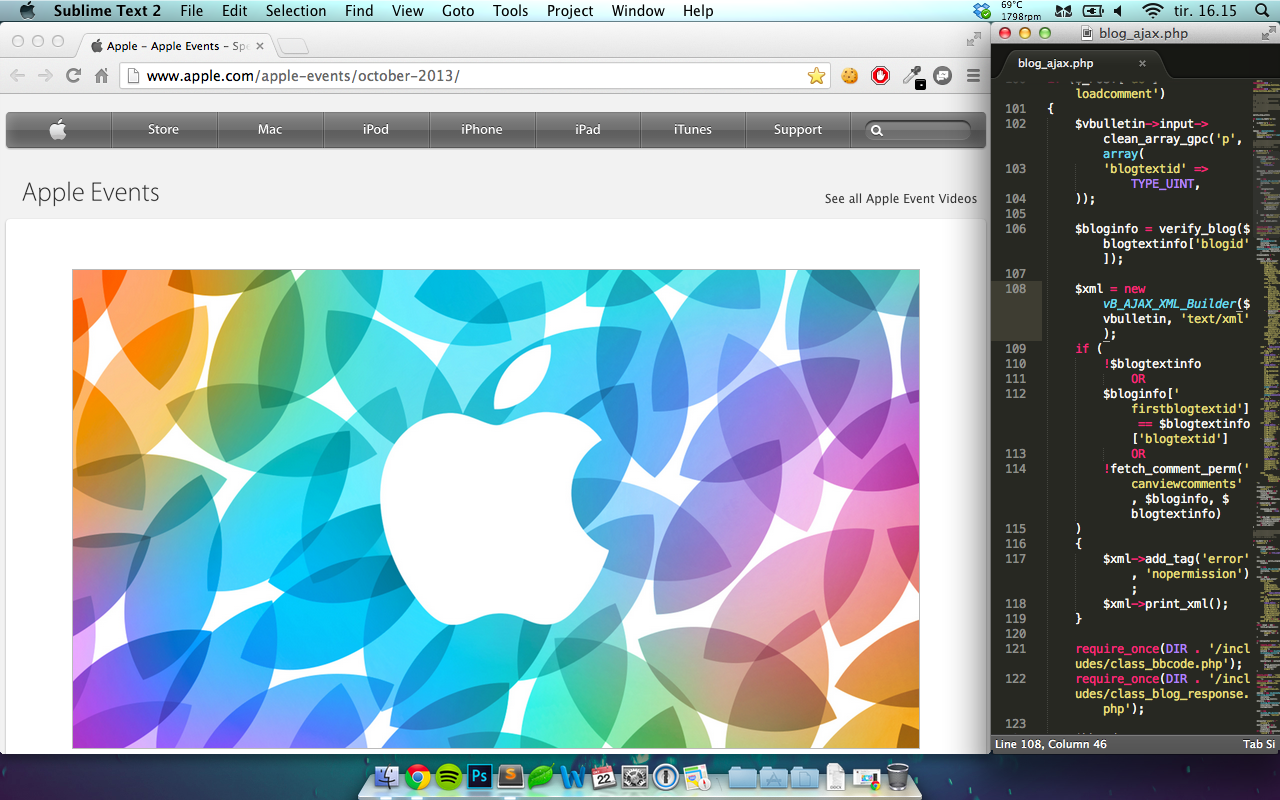
Task: Click the colorful Apple event keynote image
Action: pos(496,508)
